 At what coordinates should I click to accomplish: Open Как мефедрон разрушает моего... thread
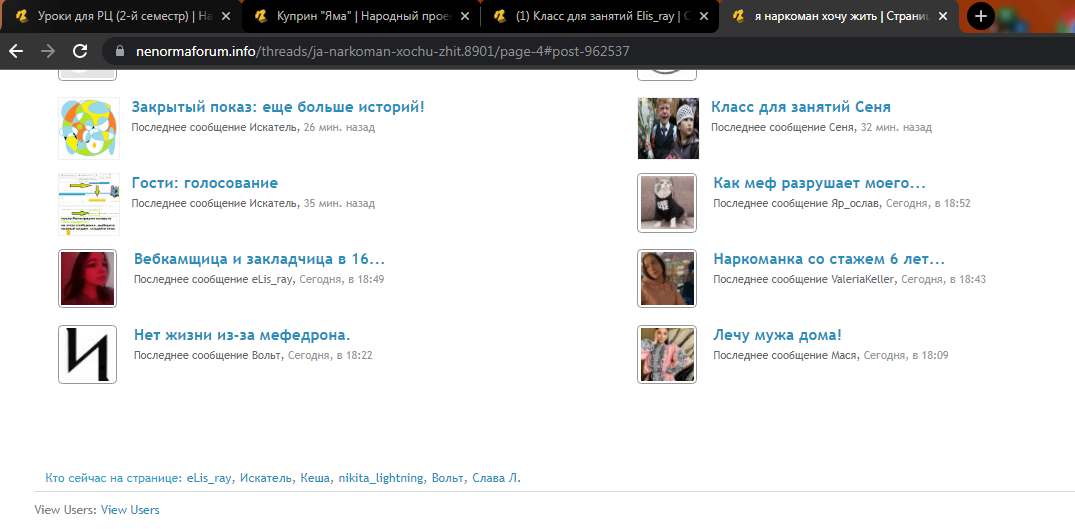coord(819,183)
